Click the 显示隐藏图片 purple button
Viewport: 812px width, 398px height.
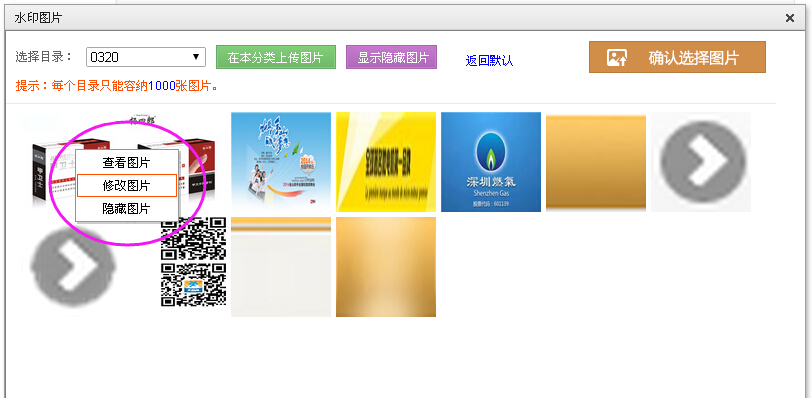tap(392, 57)
